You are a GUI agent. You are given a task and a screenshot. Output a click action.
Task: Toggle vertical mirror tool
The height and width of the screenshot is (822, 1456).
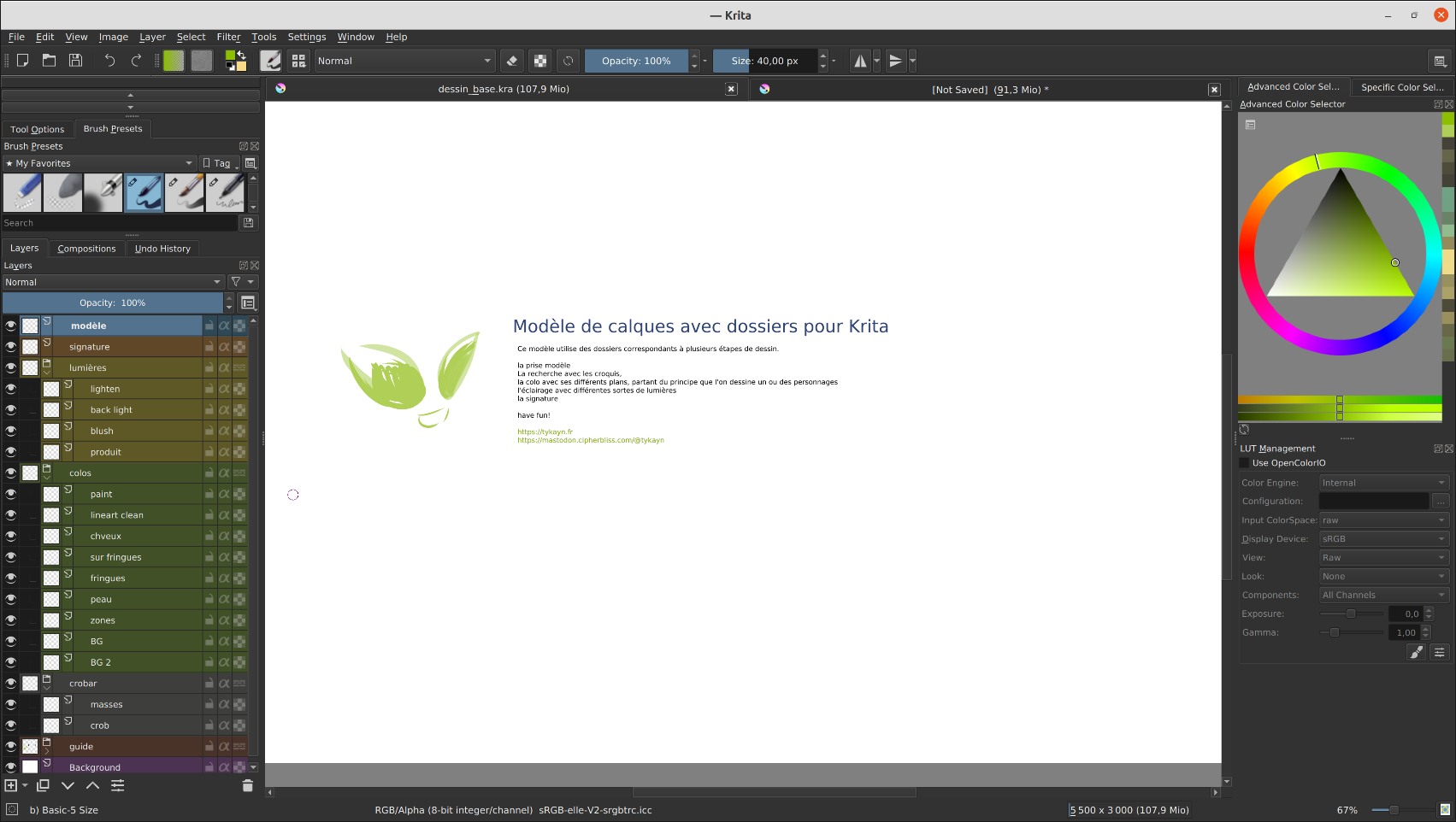point(895,61)
